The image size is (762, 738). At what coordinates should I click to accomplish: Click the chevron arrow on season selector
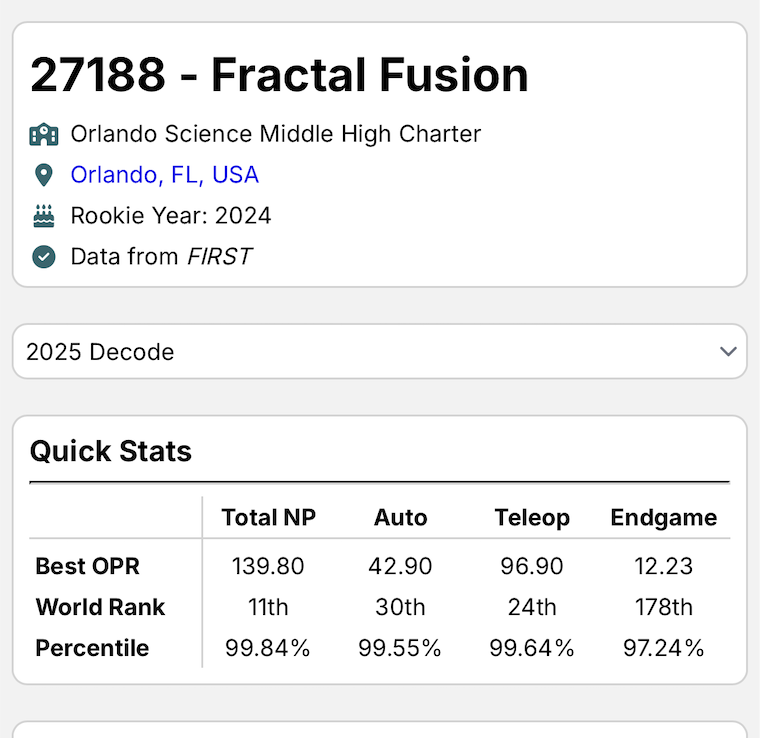[728, 351]
